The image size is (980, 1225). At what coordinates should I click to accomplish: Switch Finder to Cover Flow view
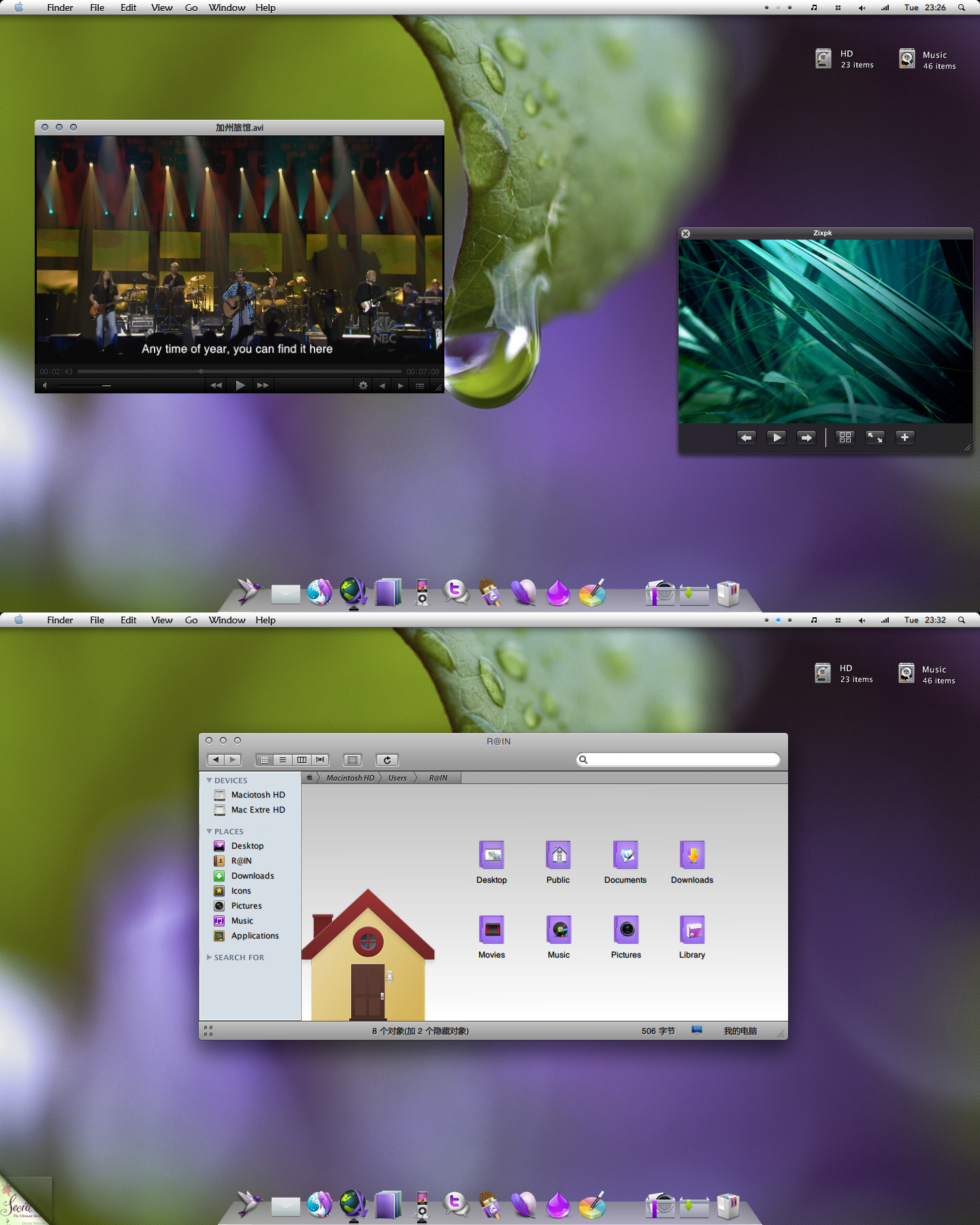[x=320, y=759]
